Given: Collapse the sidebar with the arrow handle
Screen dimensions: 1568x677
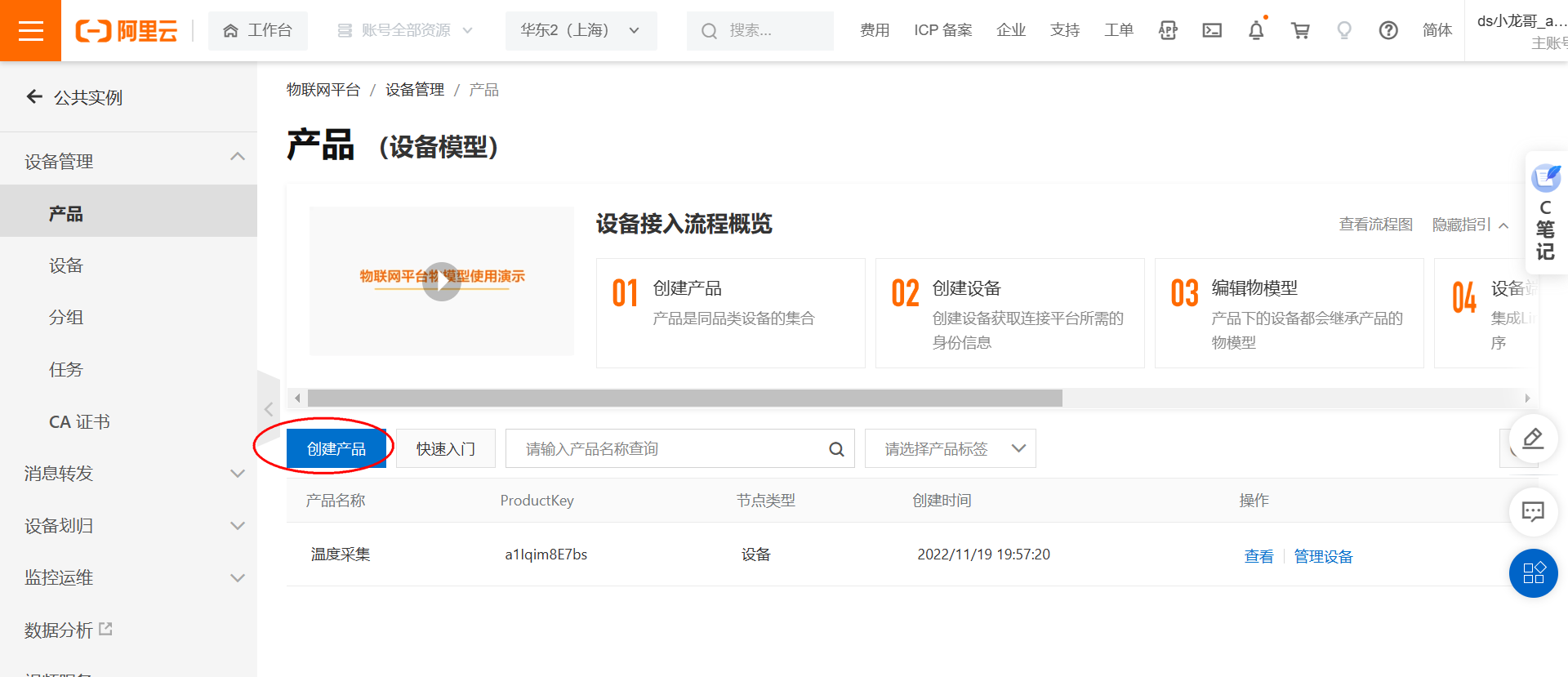Looking at the screenshot, I should 269,409.
